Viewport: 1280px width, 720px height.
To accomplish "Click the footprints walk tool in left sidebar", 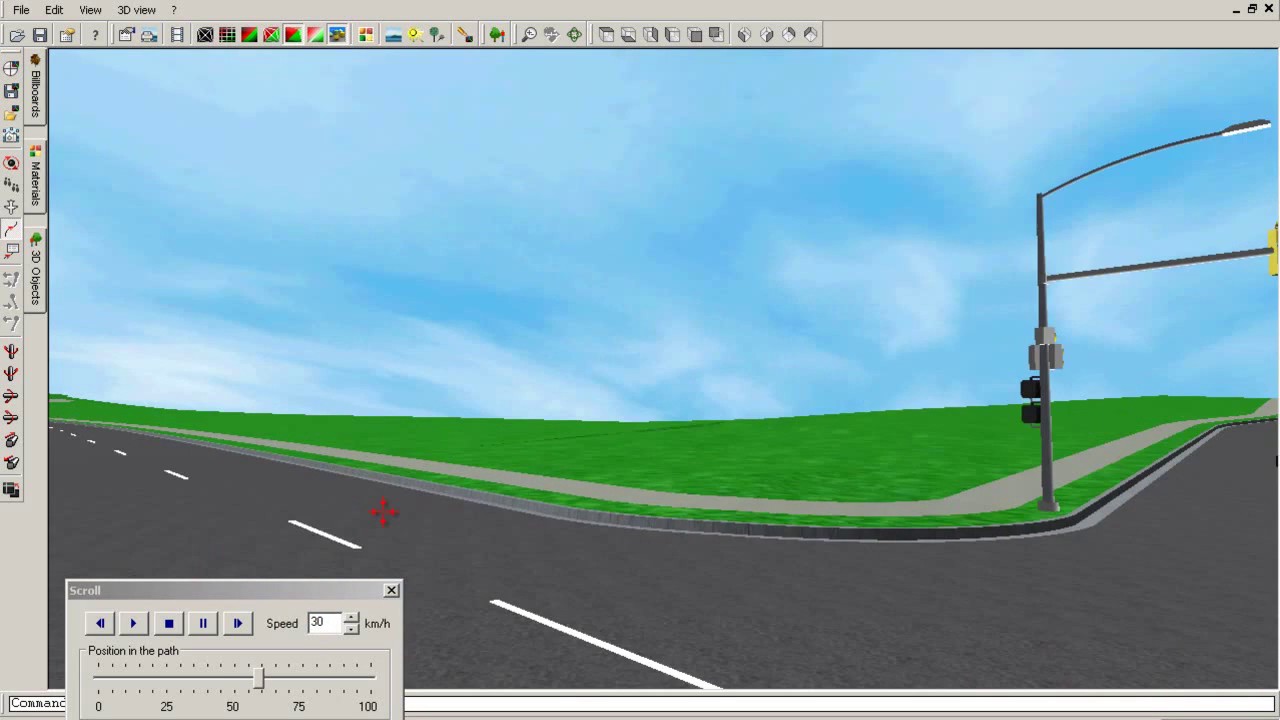I will tap(11, 185).
